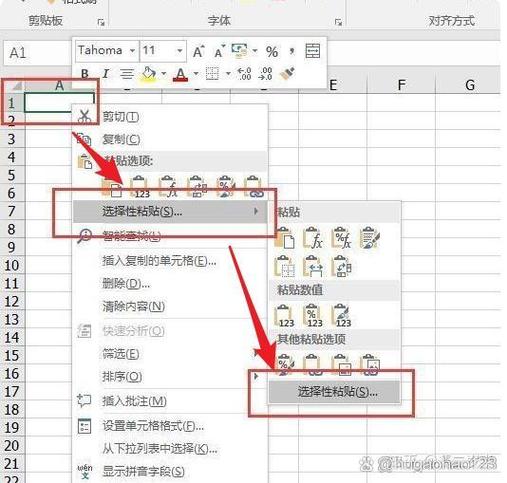Click the decrease font size icon

(219, 52)
